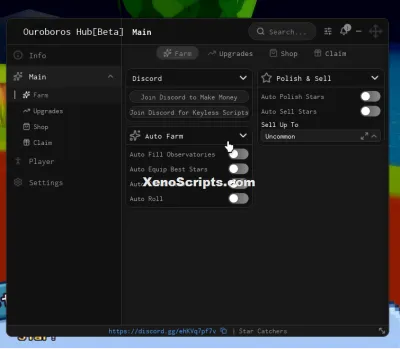Screen dimensions: 400x364
Task: Select Claim in the sidebar list
Action: pos(42,142)
